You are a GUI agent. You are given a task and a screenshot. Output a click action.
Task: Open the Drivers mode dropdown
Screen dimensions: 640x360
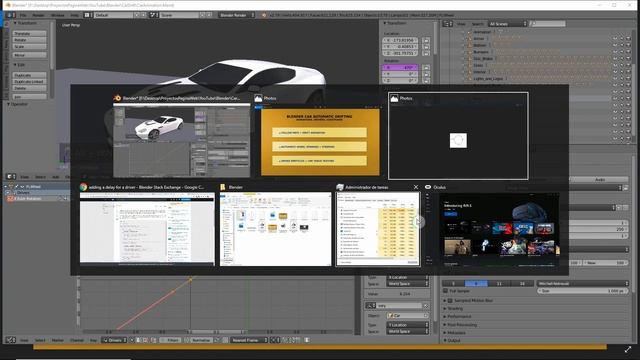[x=114, y=340]
